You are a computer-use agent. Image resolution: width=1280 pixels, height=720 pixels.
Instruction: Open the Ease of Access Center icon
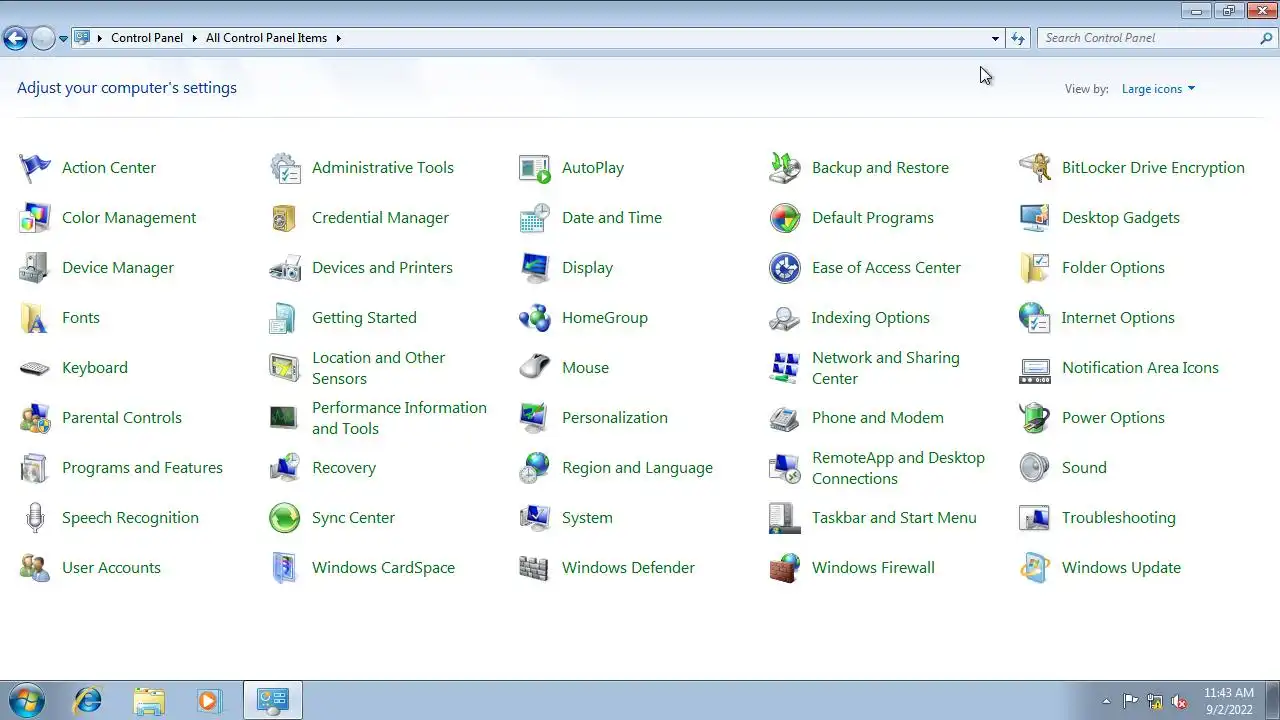tap(785, 268)
